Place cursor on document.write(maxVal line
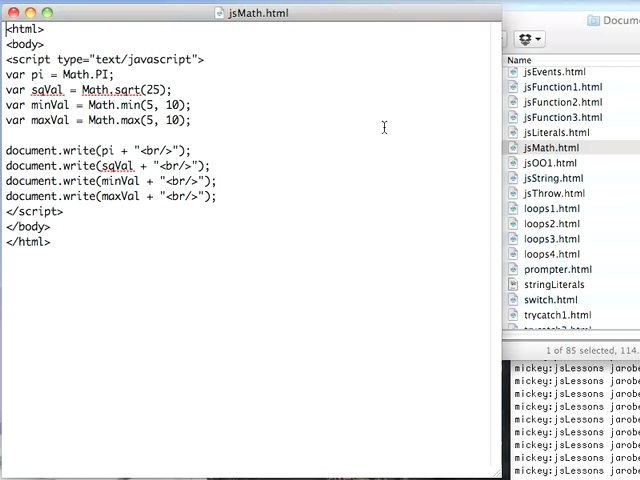 111,196
